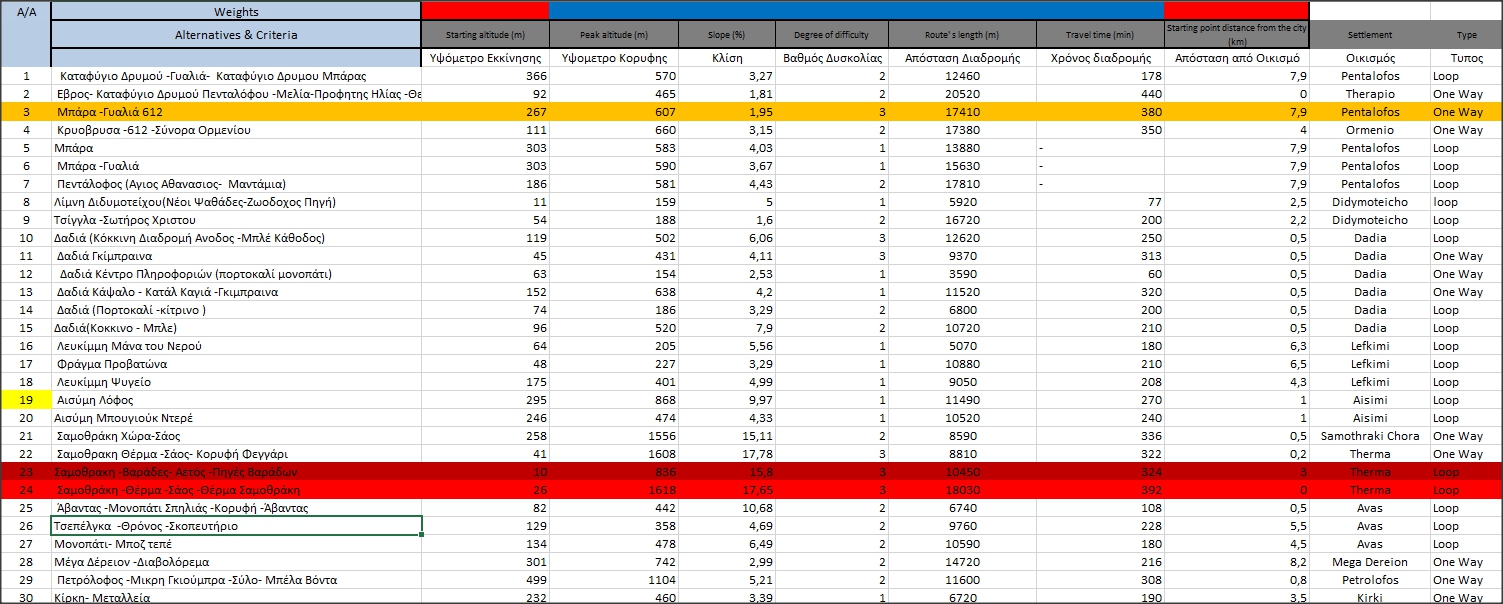Image resolution: width=1503 pixels, height=604 pixels.
Task: Click the red cell above "Starting altitude (m)"
Action: [485, 10]
